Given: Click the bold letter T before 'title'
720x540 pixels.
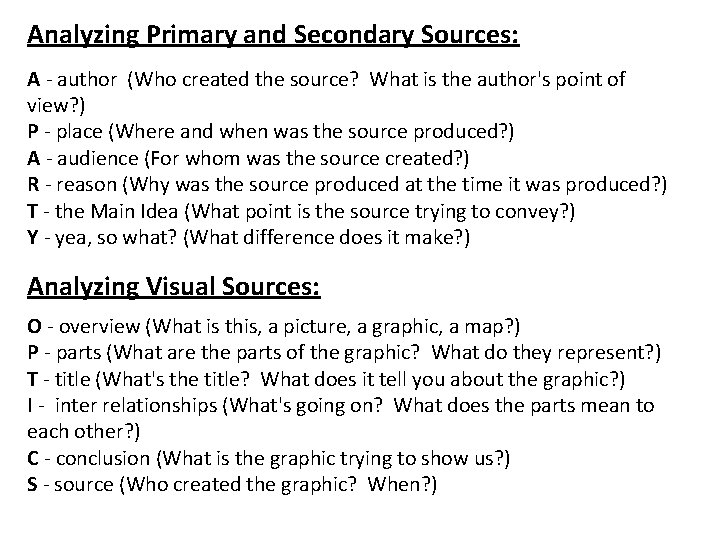Looking at the screenshot, I should pyautogui.click(x=32, y=379).
